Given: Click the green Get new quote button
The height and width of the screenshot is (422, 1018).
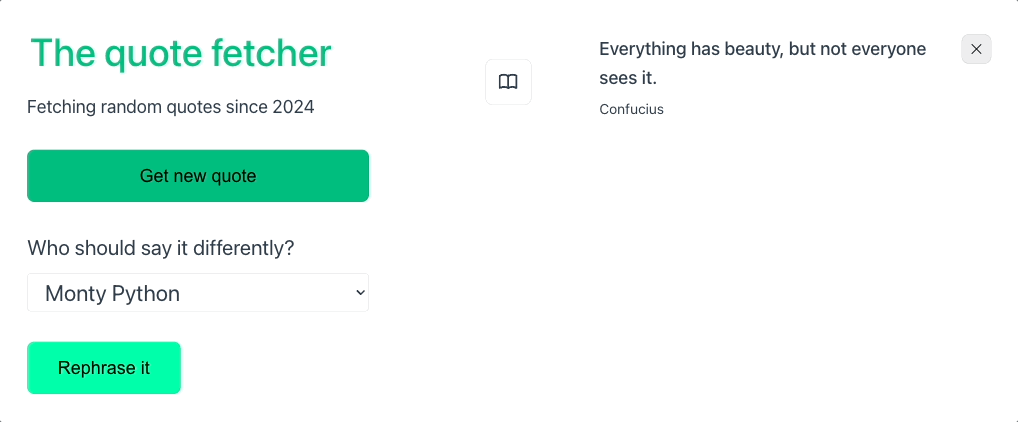Looking at the screenshot, I should coord(198,176).
